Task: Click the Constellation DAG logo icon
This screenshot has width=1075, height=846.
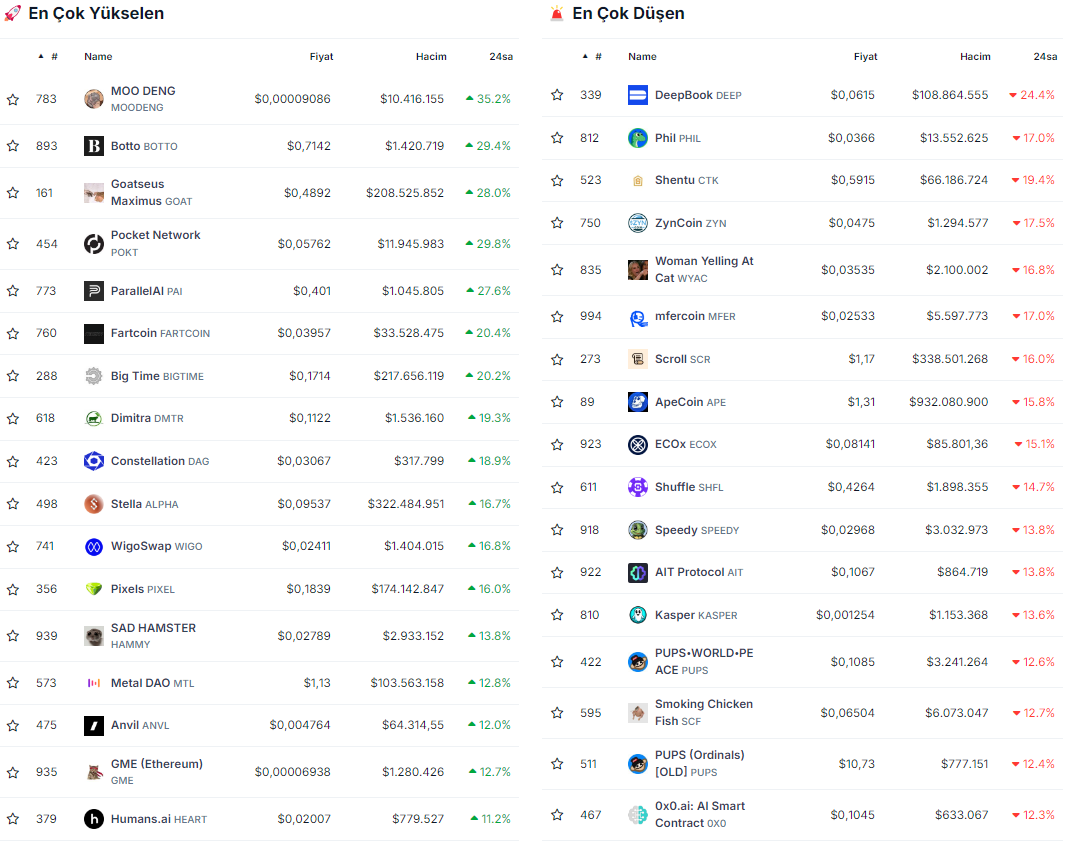Action: pyautogui.click(x=94, y=461)
